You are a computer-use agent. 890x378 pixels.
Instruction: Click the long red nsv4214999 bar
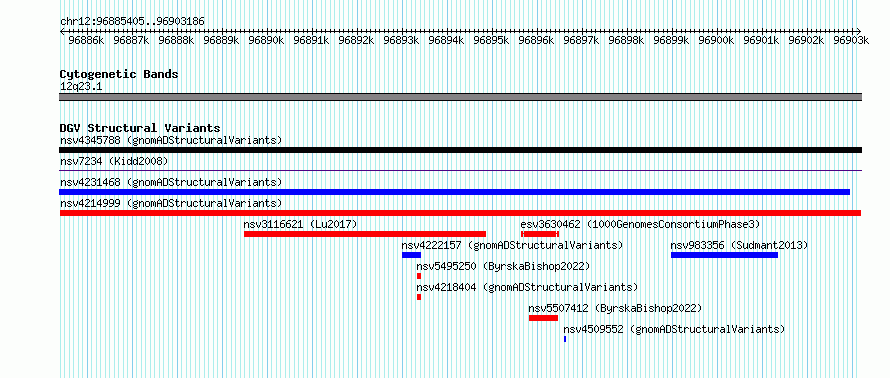coord(460,213)
